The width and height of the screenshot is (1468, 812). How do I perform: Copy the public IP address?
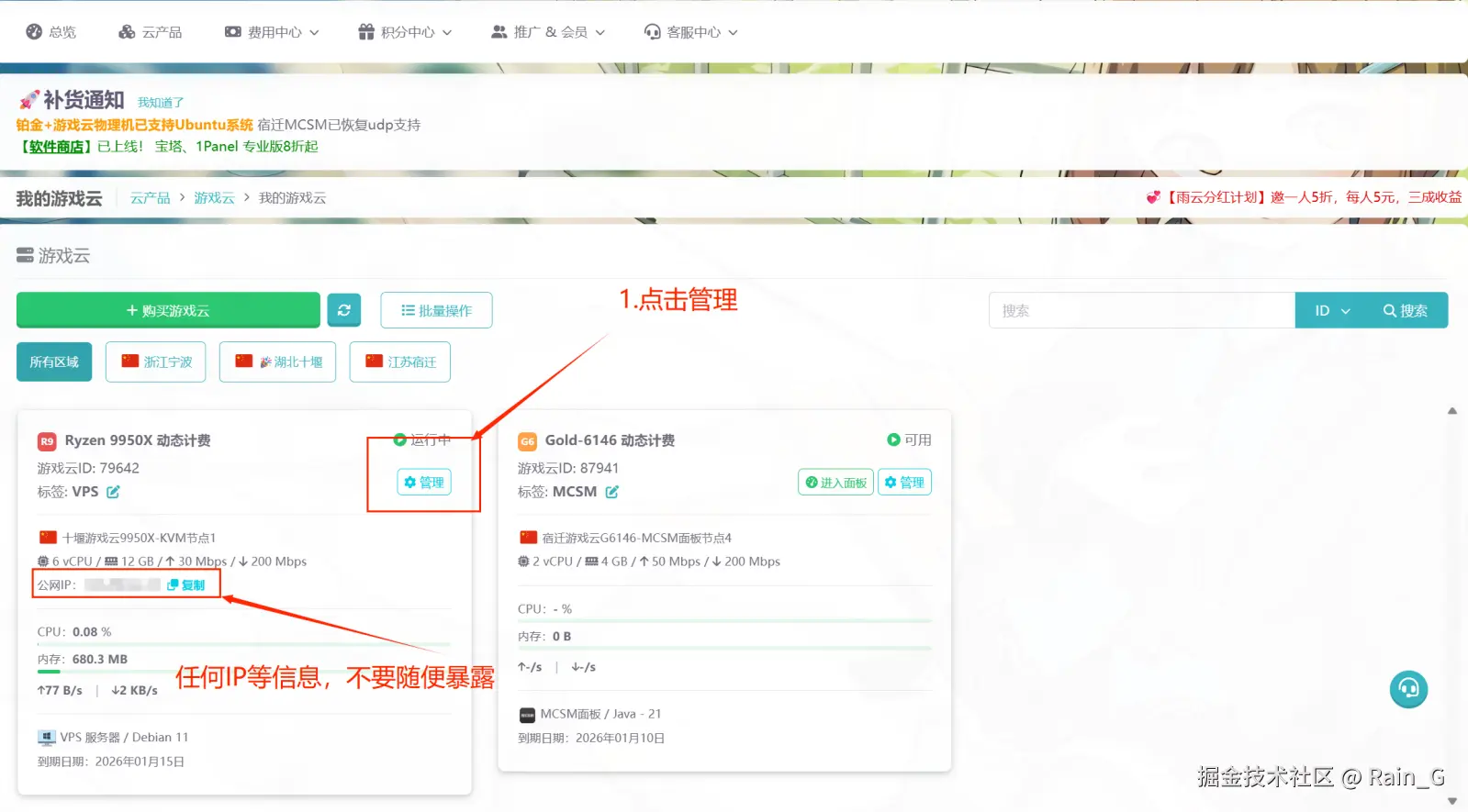tap(186, 584)
